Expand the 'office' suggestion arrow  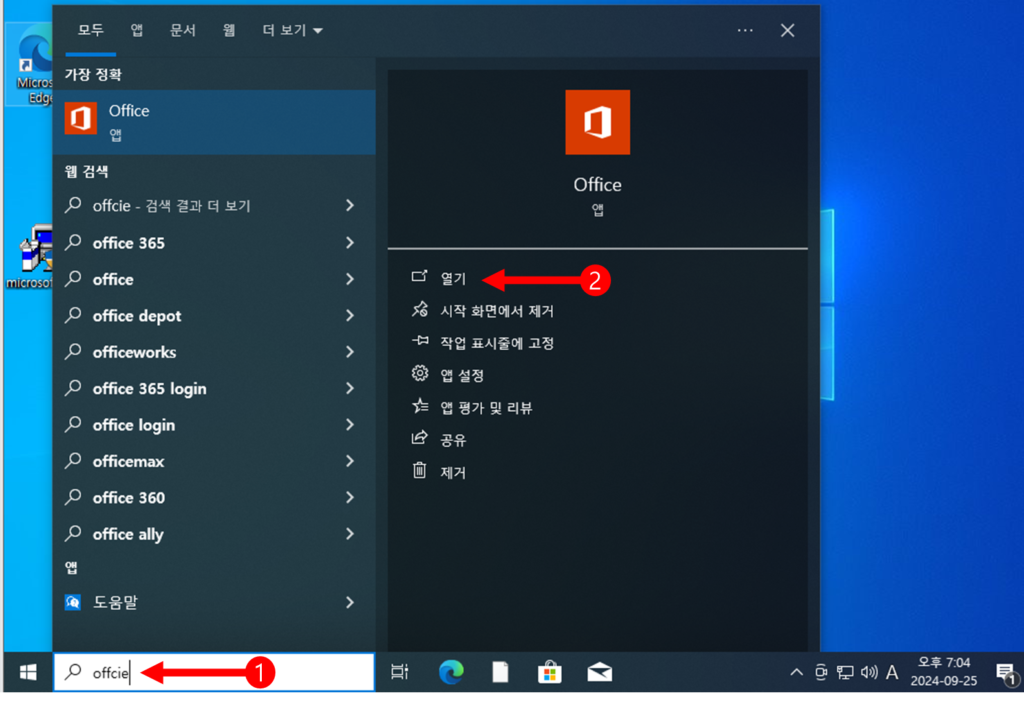pyautogui.click(x=350, y=279)
